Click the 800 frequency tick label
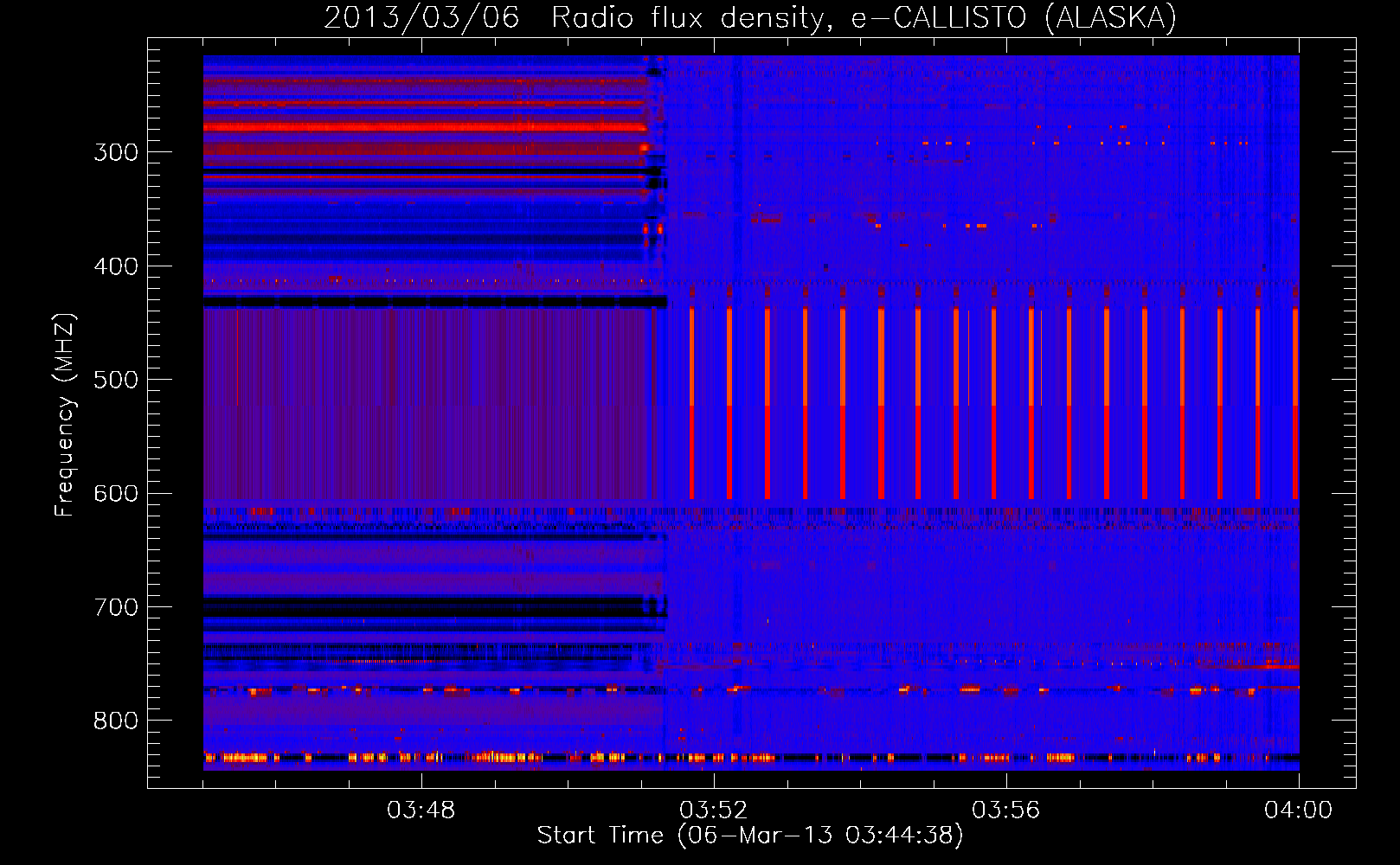This screenshot has width=1400, height=865. click(x=116, y=721)
